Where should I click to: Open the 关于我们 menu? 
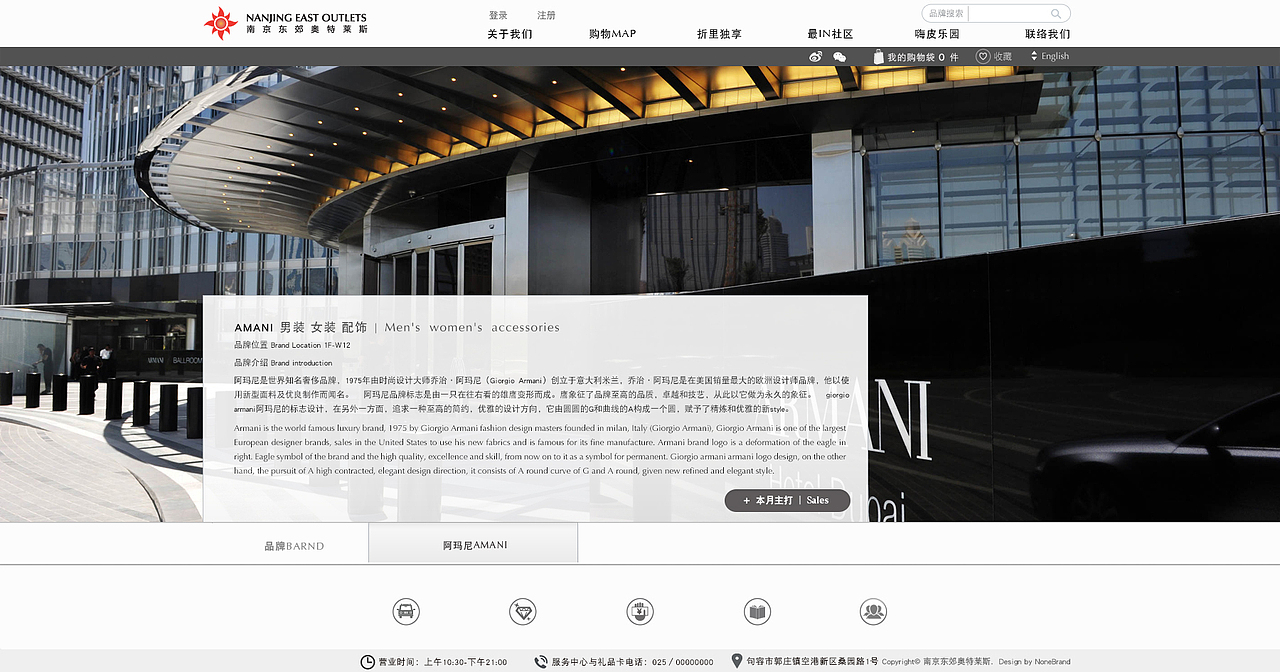pyautogui.click(x=507, y=33)
